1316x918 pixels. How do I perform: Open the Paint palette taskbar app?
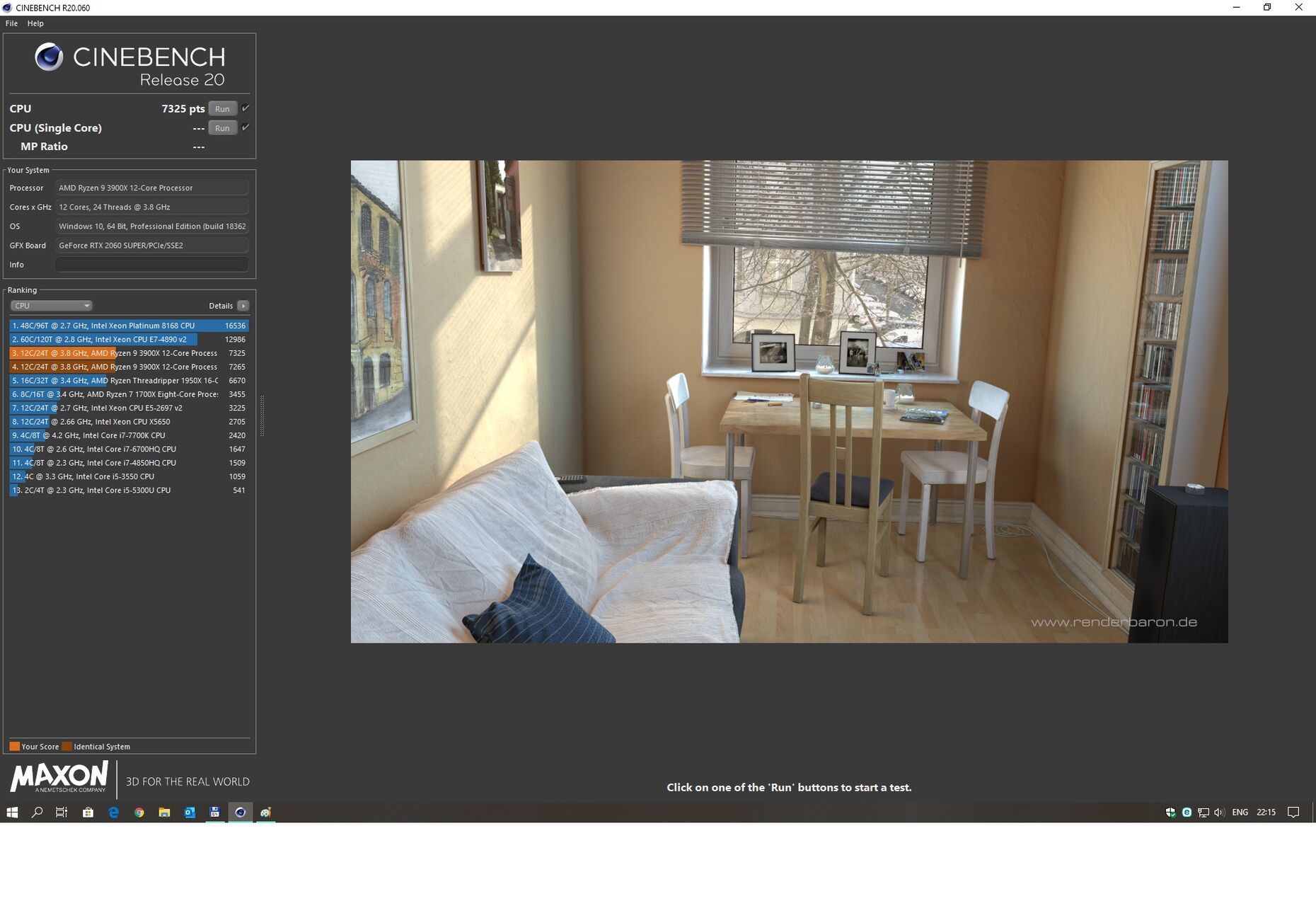tap(265, 812)
